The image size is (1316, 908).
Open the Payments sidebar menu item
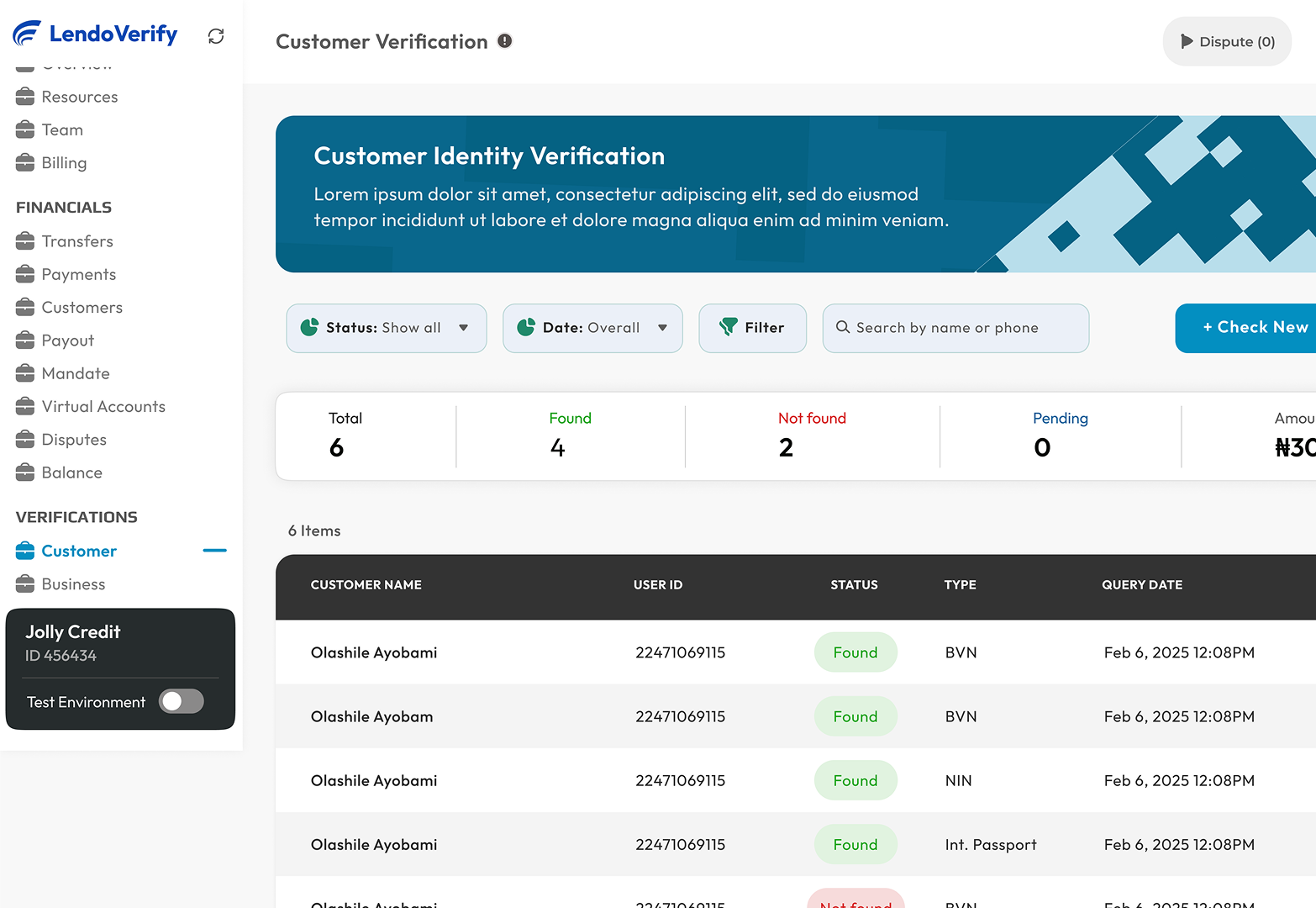(x=79, y=274)
